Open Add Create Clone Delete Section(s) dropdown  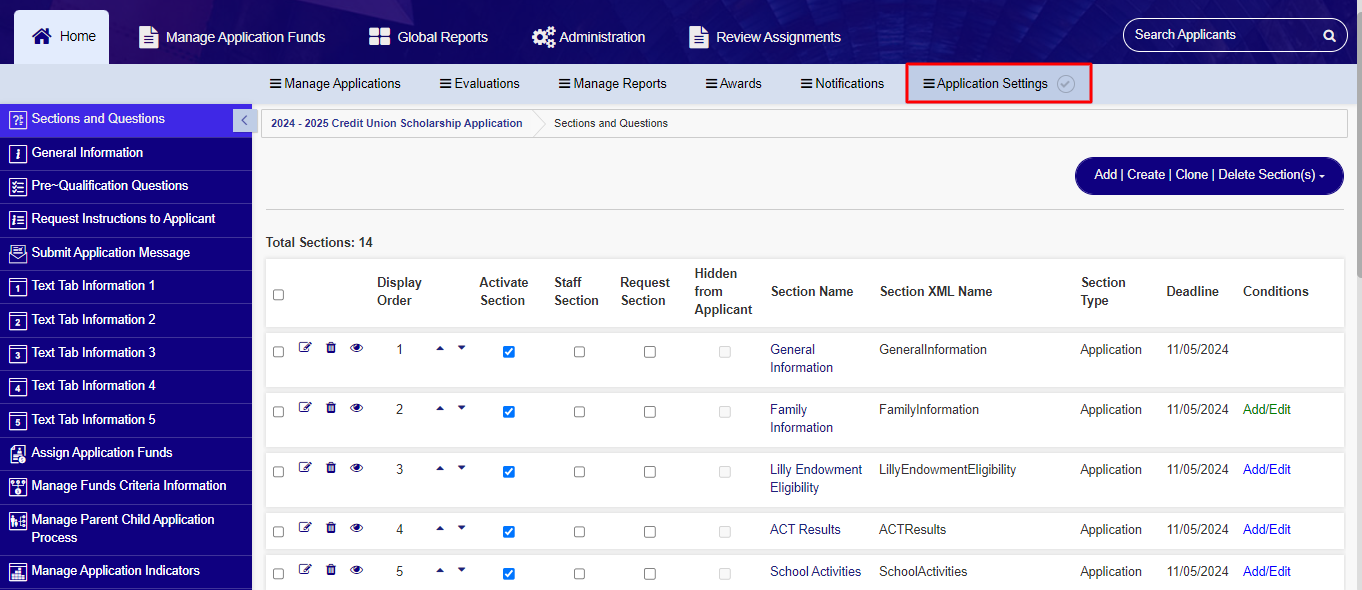(1209, 175)
